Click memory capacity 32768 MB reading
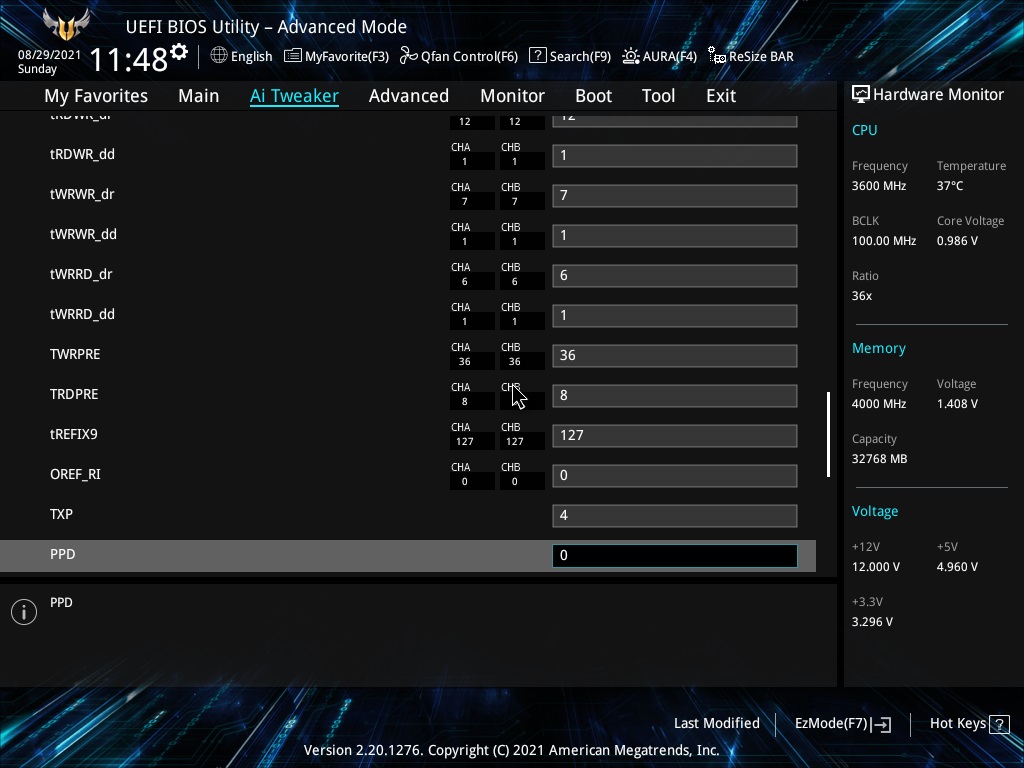The image size is (1024, 768). coord(880,459)
